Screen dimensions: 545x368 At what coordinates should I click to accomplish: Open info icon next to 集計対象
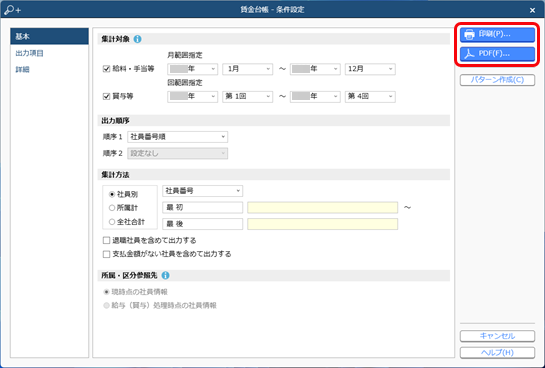click(x=138, y=39)
